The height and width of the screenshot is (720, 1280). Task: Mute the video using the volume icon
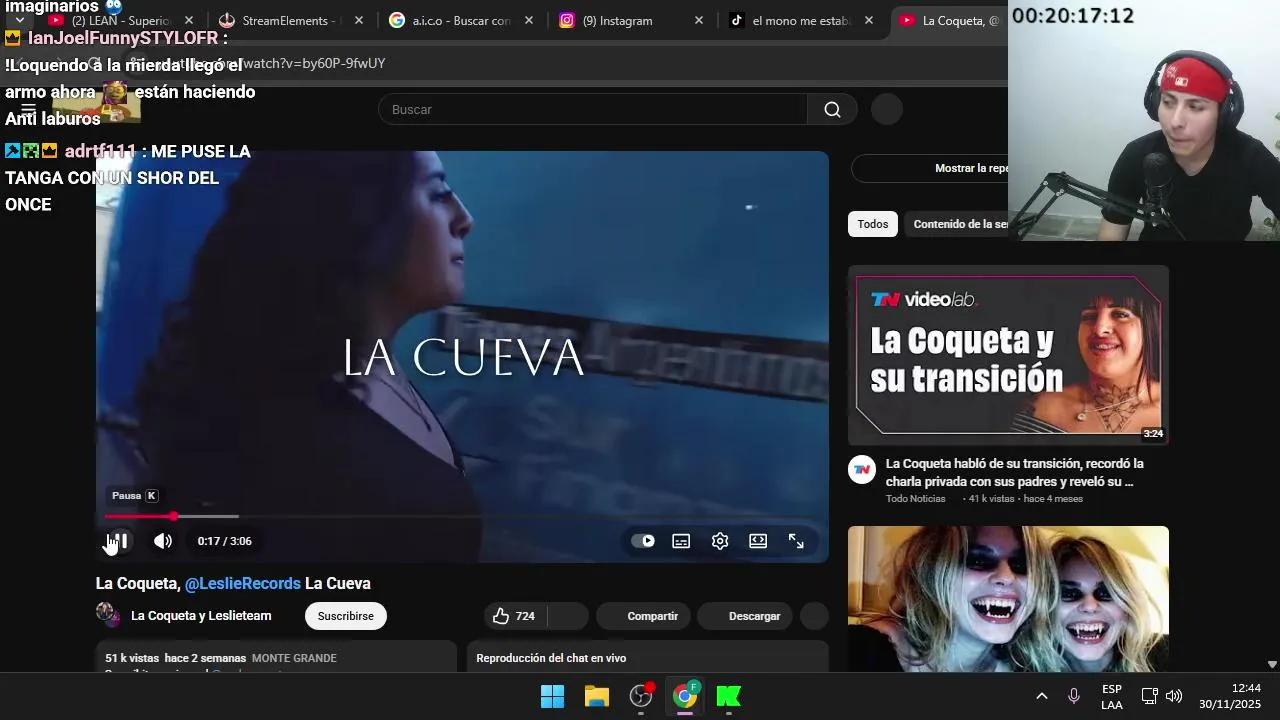[163, 541]
